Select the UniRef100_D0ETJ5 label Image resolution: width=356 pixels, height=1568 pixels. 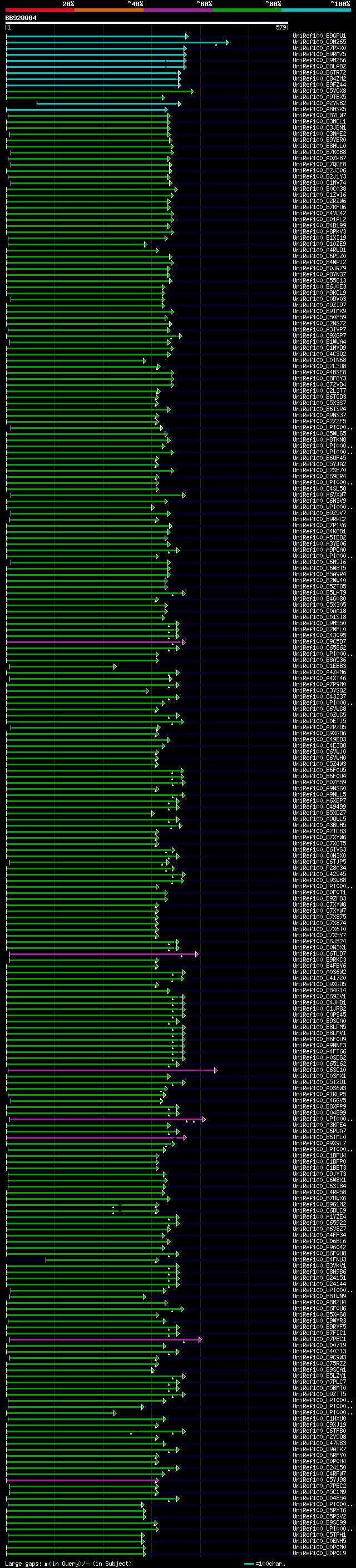pos(319,721)
